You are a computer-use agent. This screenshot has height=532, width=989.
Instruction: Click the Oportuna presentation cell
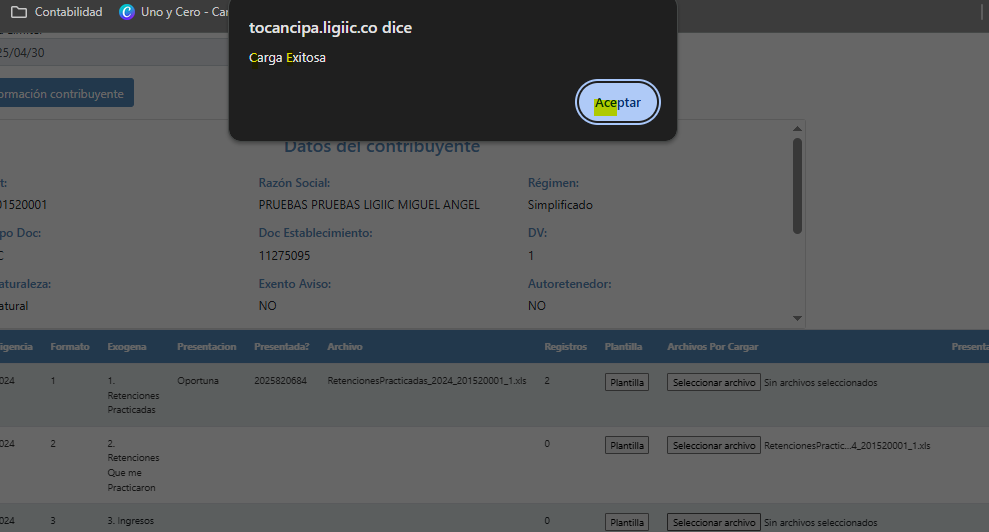point(198,381)
